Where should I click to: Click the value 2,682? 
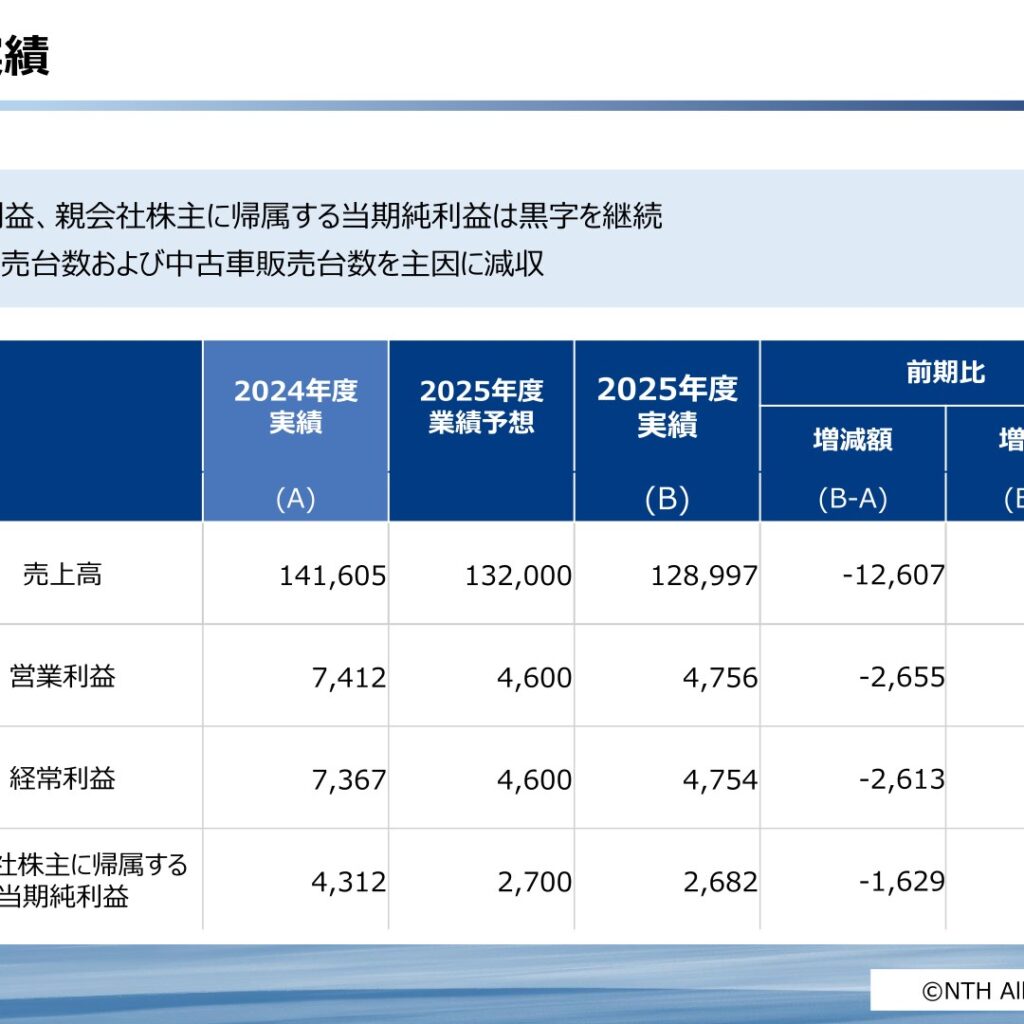click(720, 882)
